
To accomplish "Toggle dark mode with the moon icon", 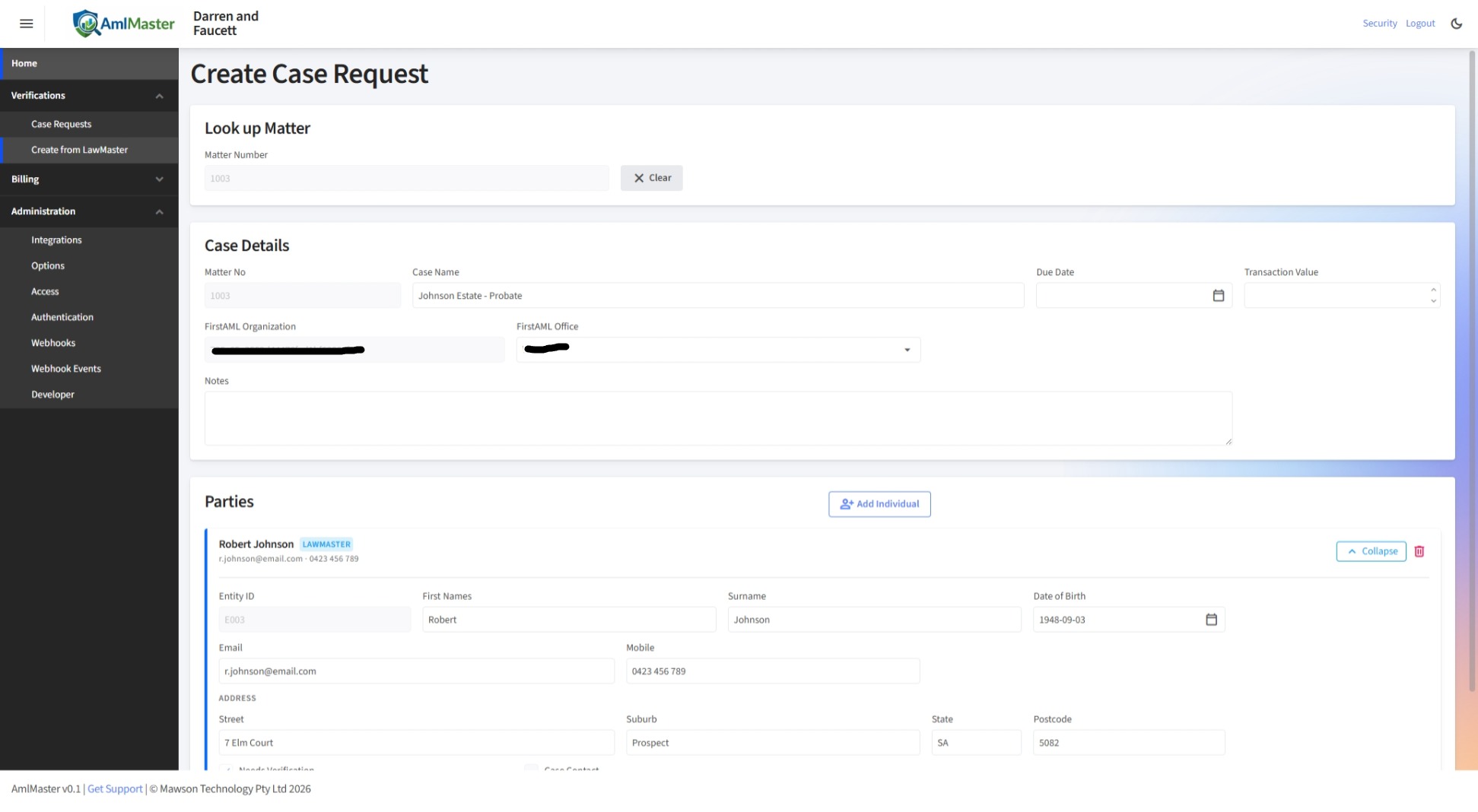I will click(1456, 24).
